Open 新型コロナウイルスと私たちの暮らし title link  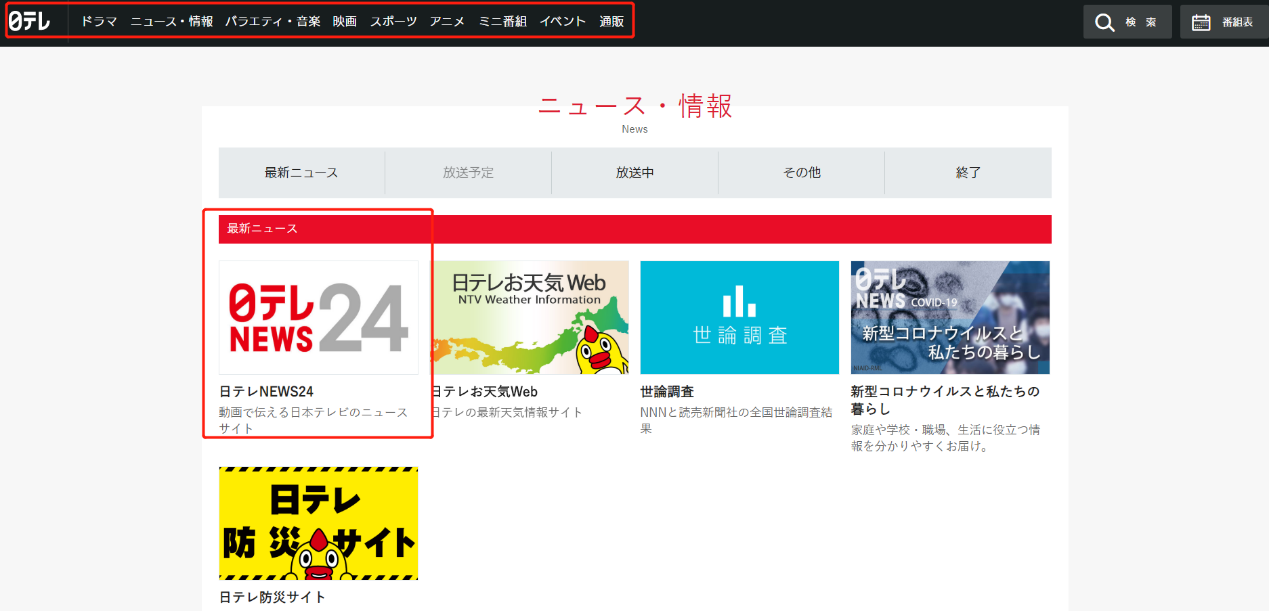[x=945, y=400]
